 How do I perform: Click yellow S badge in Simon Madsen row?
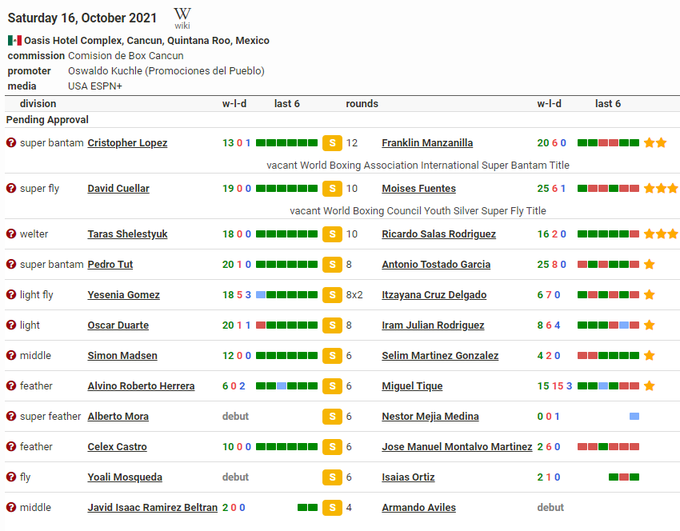(332, 356)
